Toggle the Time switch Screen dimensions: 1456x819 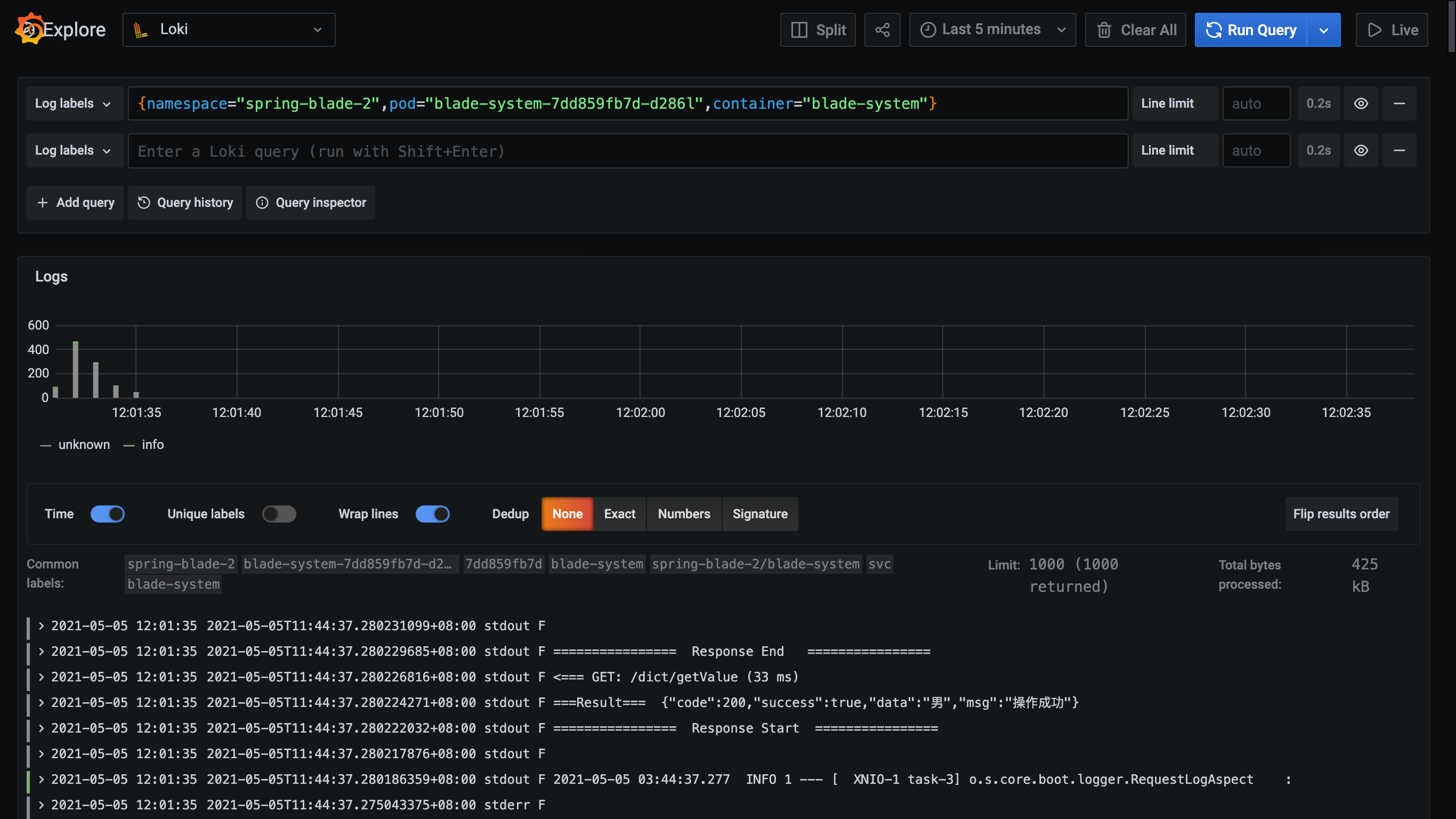(108, 513)
